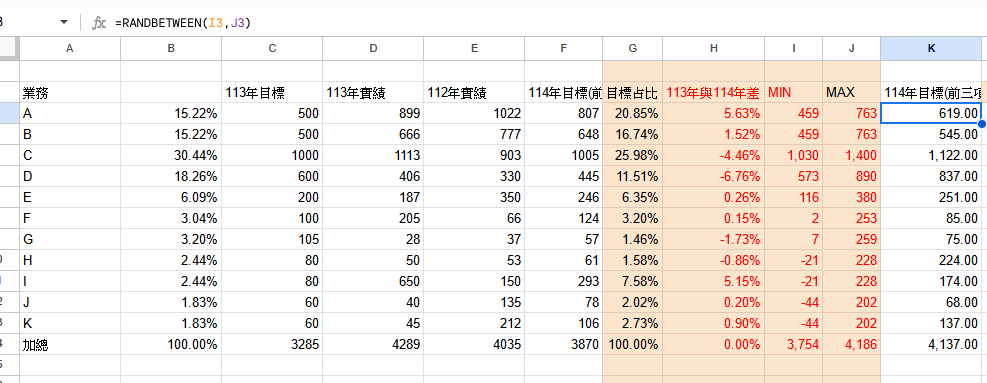
Task: Select column G header
Action: click(633, 49)
